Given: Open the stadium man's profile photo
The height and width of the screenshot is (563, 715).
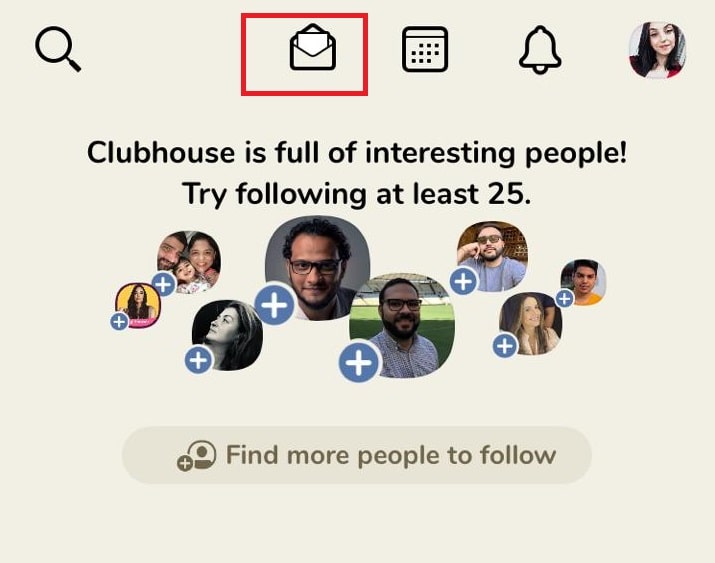Looking at the screenshot, I should click(x=402, y=325).
